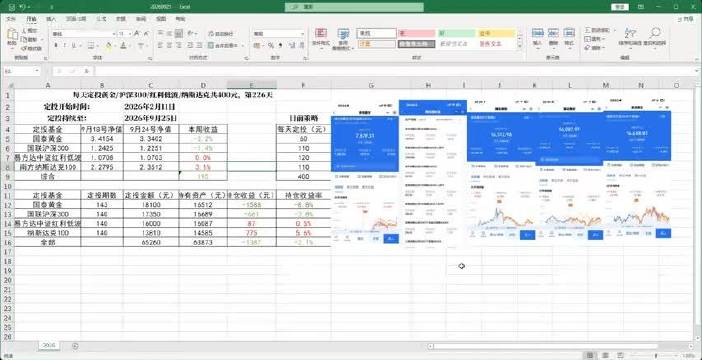Switch to the Formulas ribbon tab
This screenshot has width=702, height=360.
tap(101, 19)
